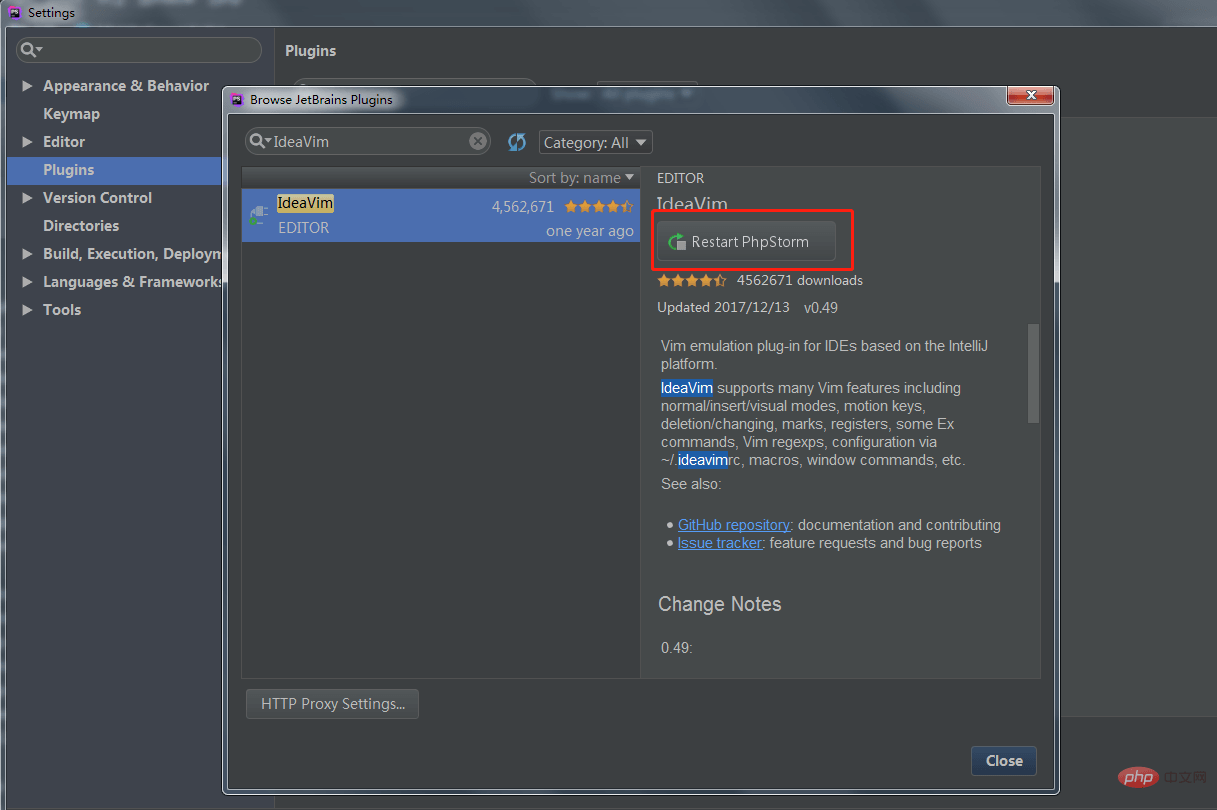Click the plugin description scrollbar
1217x810 pixels.
click(1033, 373)
